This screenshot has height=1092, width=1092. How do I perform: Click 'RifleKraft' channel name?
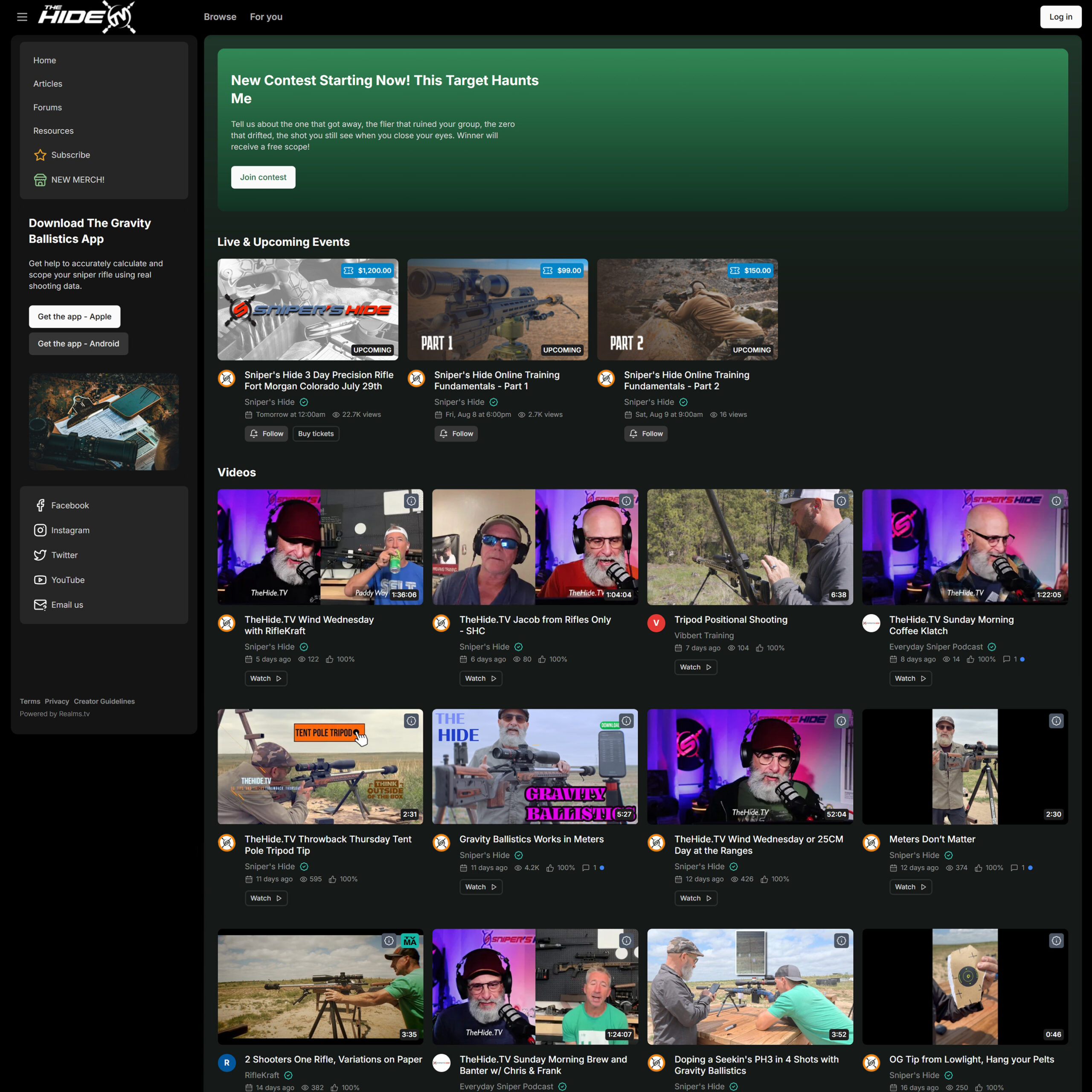pyautogui.click(x=261, y=1075)
